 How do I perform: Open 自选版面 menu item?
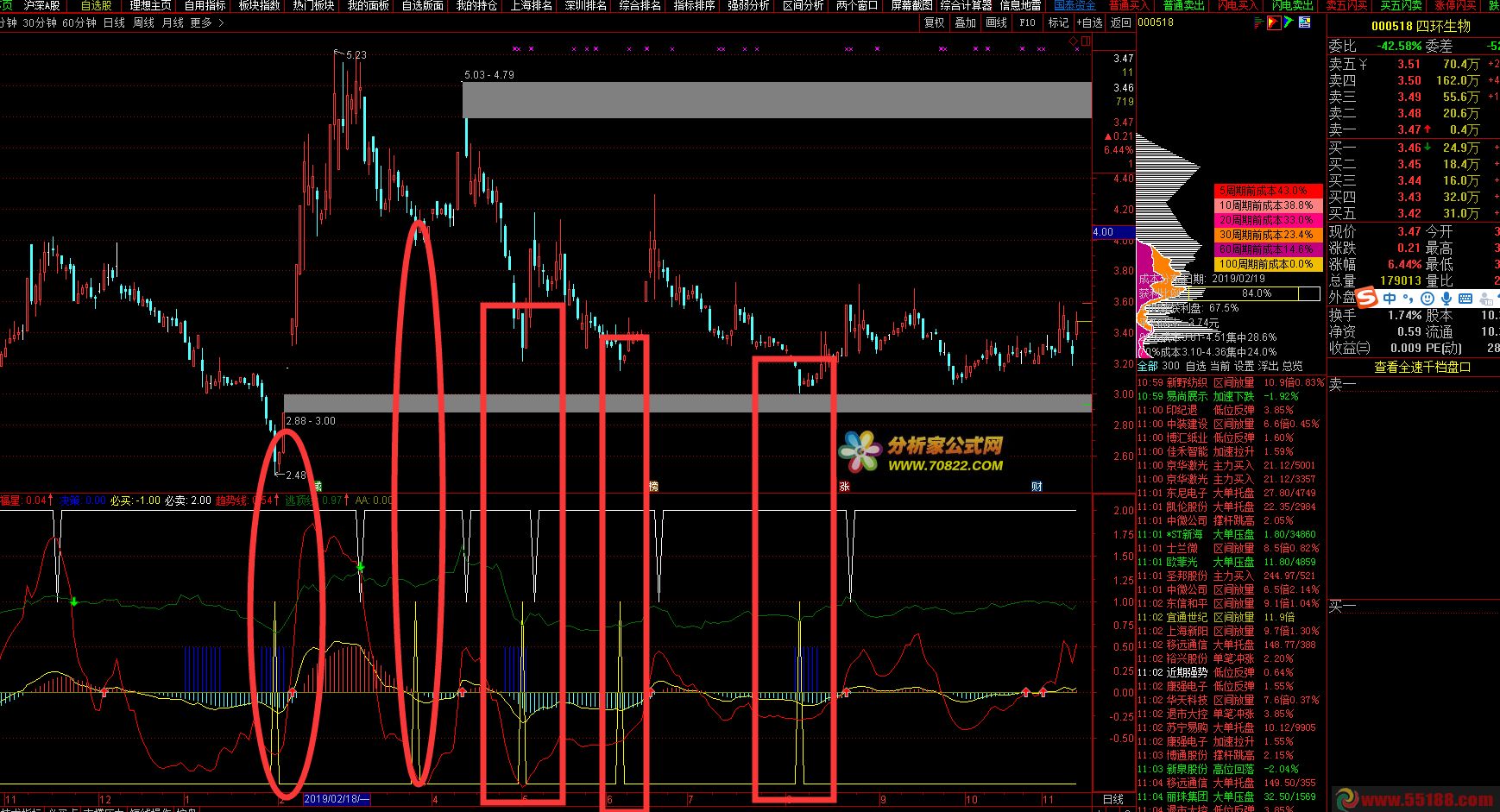pos(422,5)
